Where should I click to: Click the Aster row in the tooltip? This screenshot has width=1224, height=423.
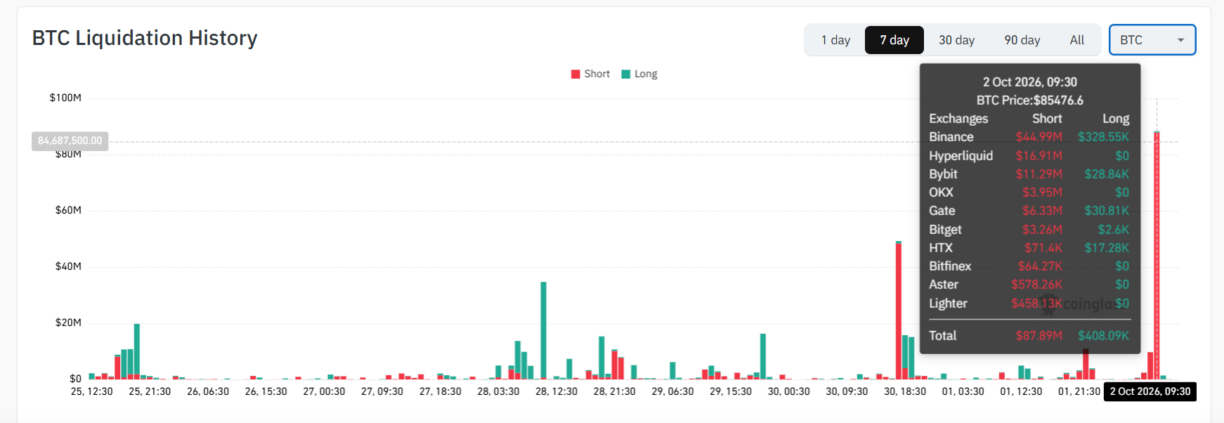point(1029,284)
